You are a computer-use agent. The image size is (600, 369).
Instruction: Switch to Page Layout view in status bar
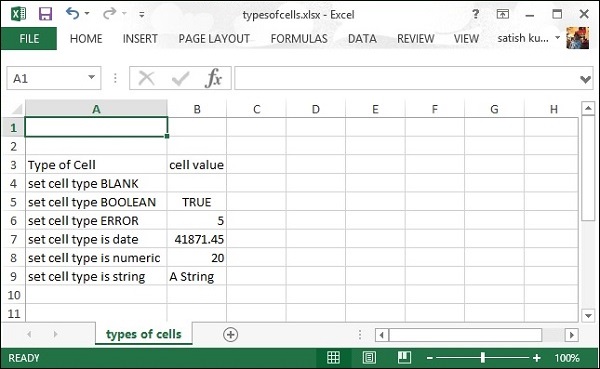369,358
